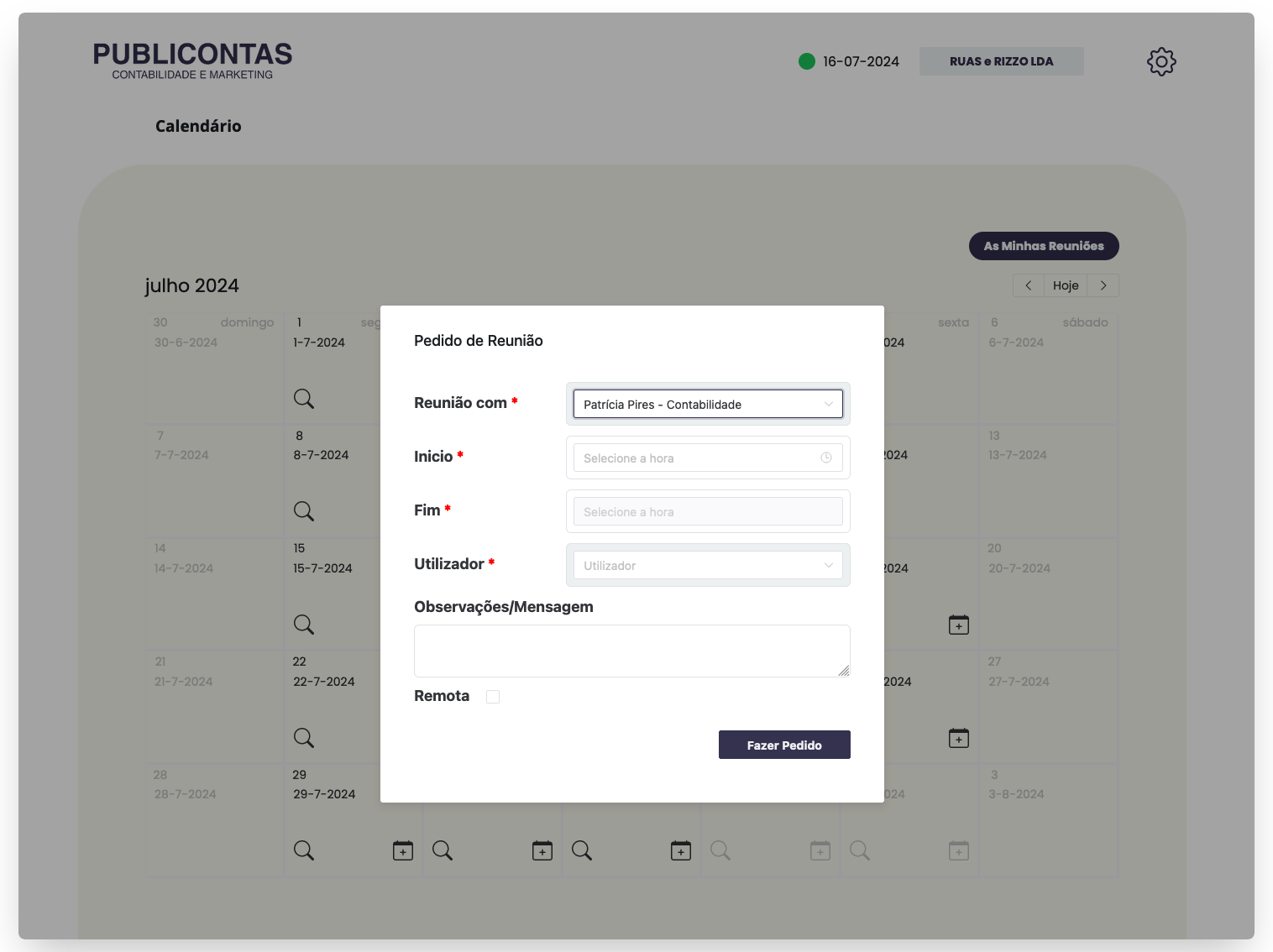Click the magnifier icon on 22-7-2024
Image resolution: width=1273 pixels, height=952 pixels.
coord(303,738)
